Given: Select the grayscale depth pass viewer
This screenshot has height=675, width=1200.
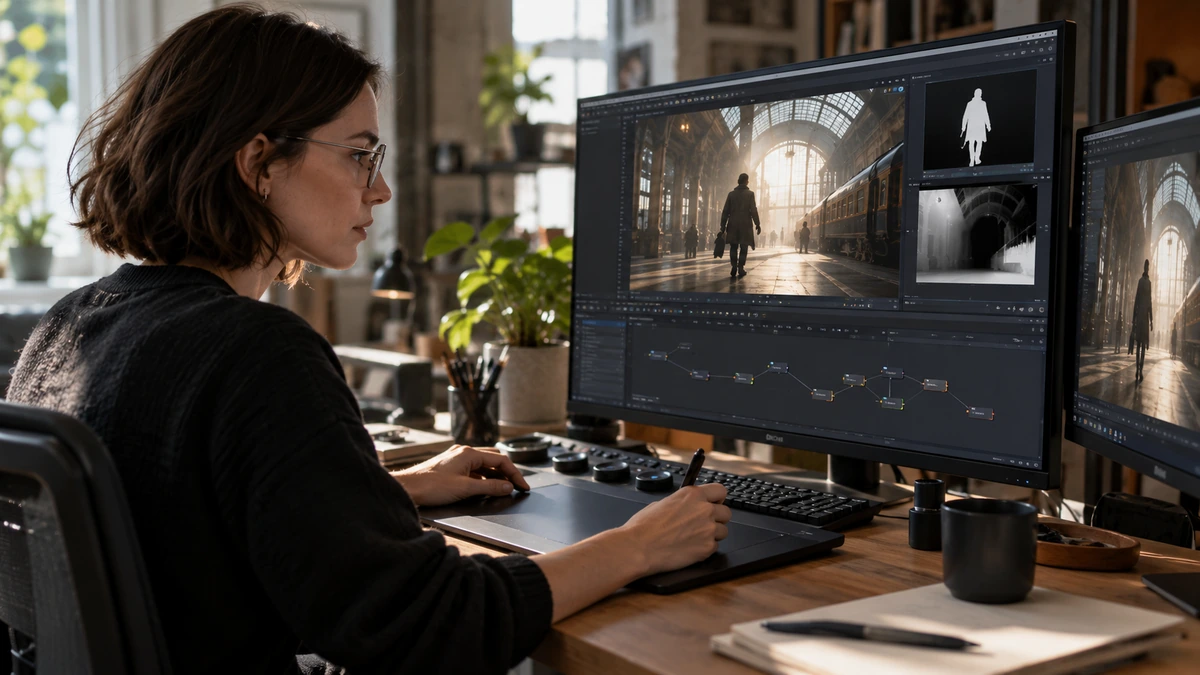Looking at the screenshot, I should (976, 233).
